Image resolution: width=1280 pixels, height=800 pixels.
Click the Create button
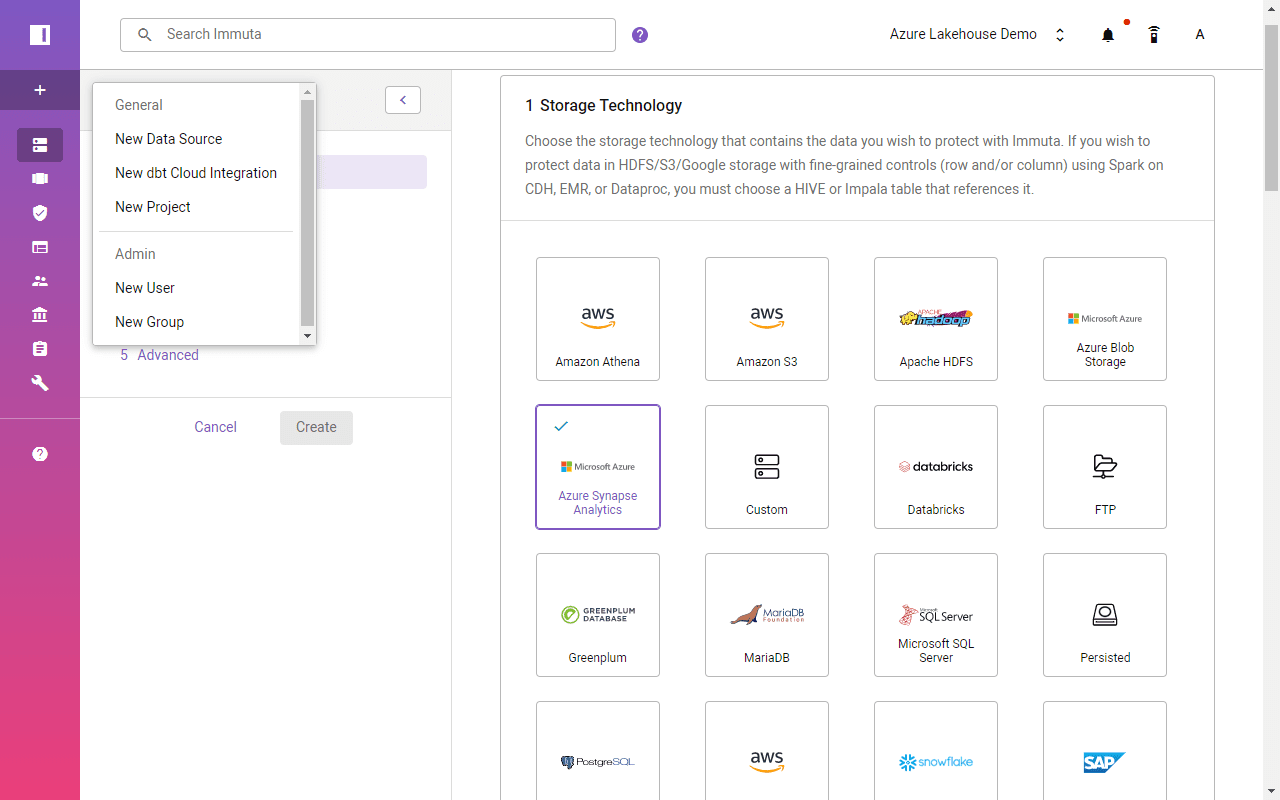(316, 427)
